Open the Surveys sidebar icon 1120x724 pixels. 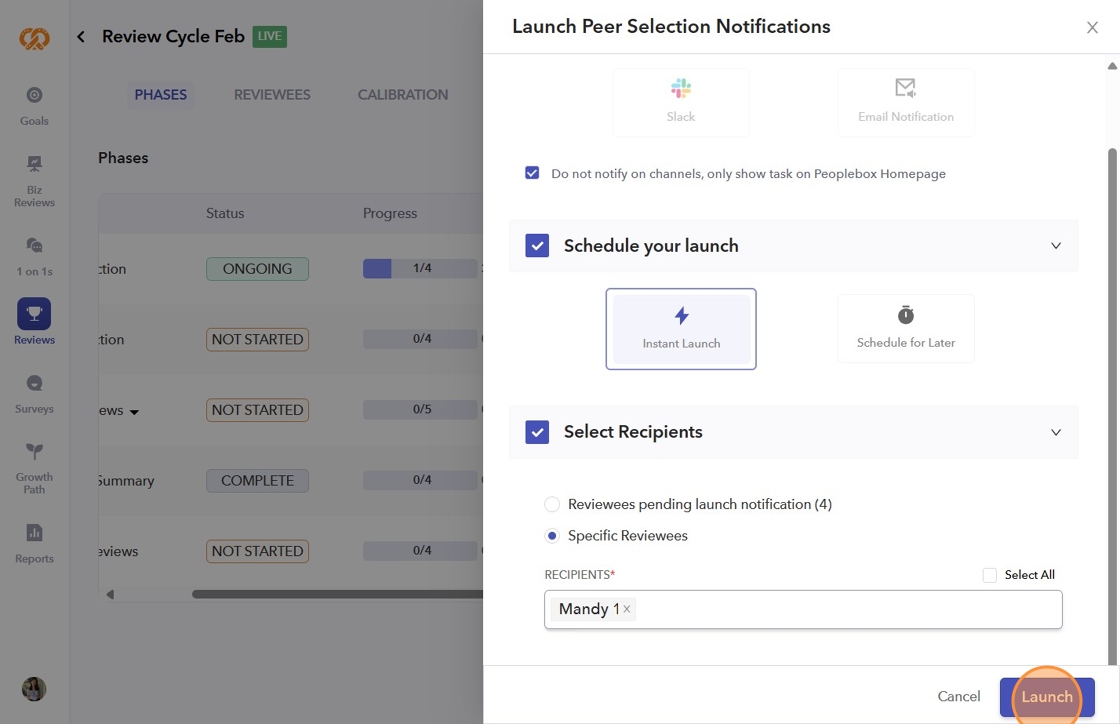34,393
